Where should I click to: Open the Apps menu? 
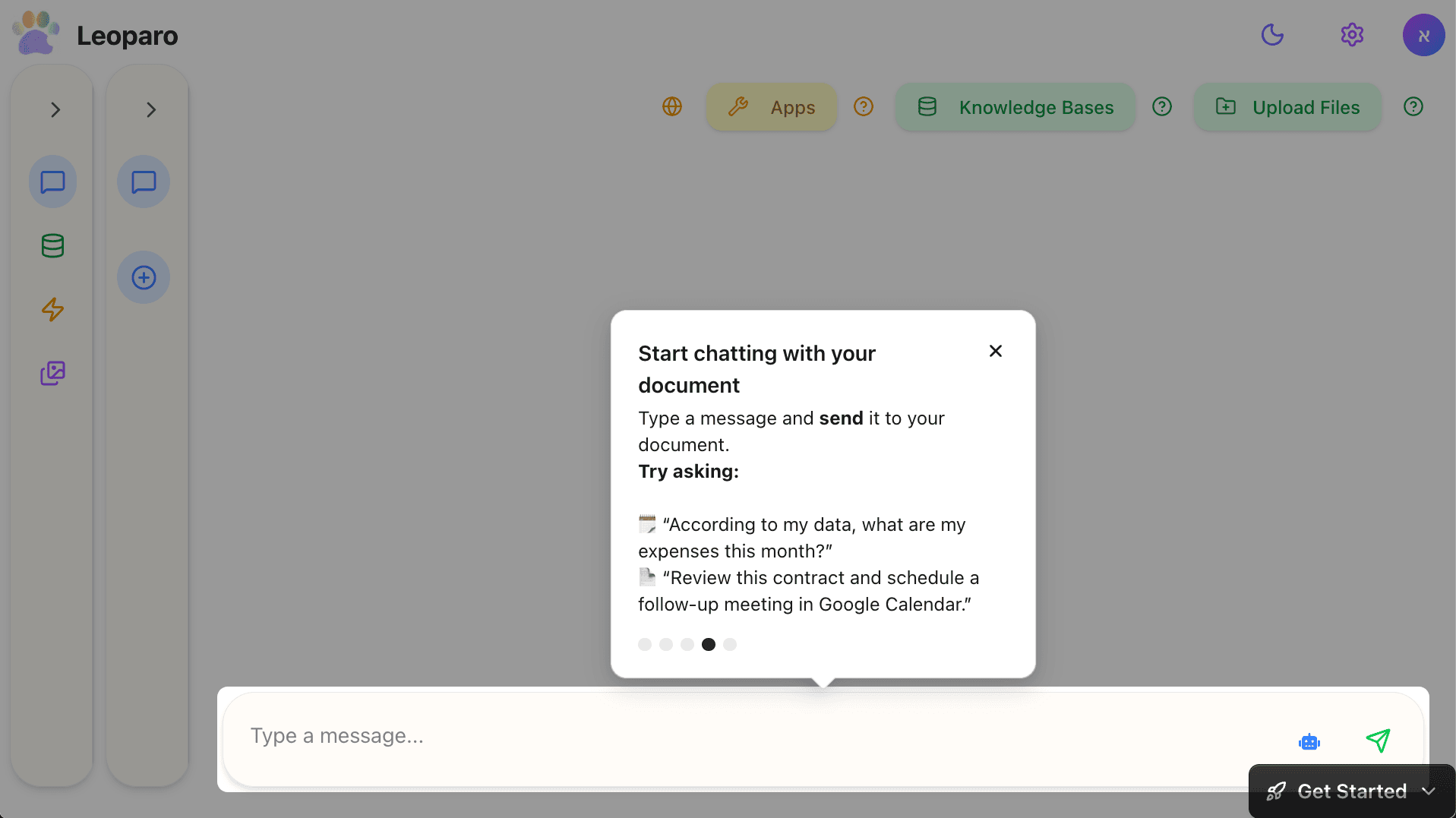771,107
